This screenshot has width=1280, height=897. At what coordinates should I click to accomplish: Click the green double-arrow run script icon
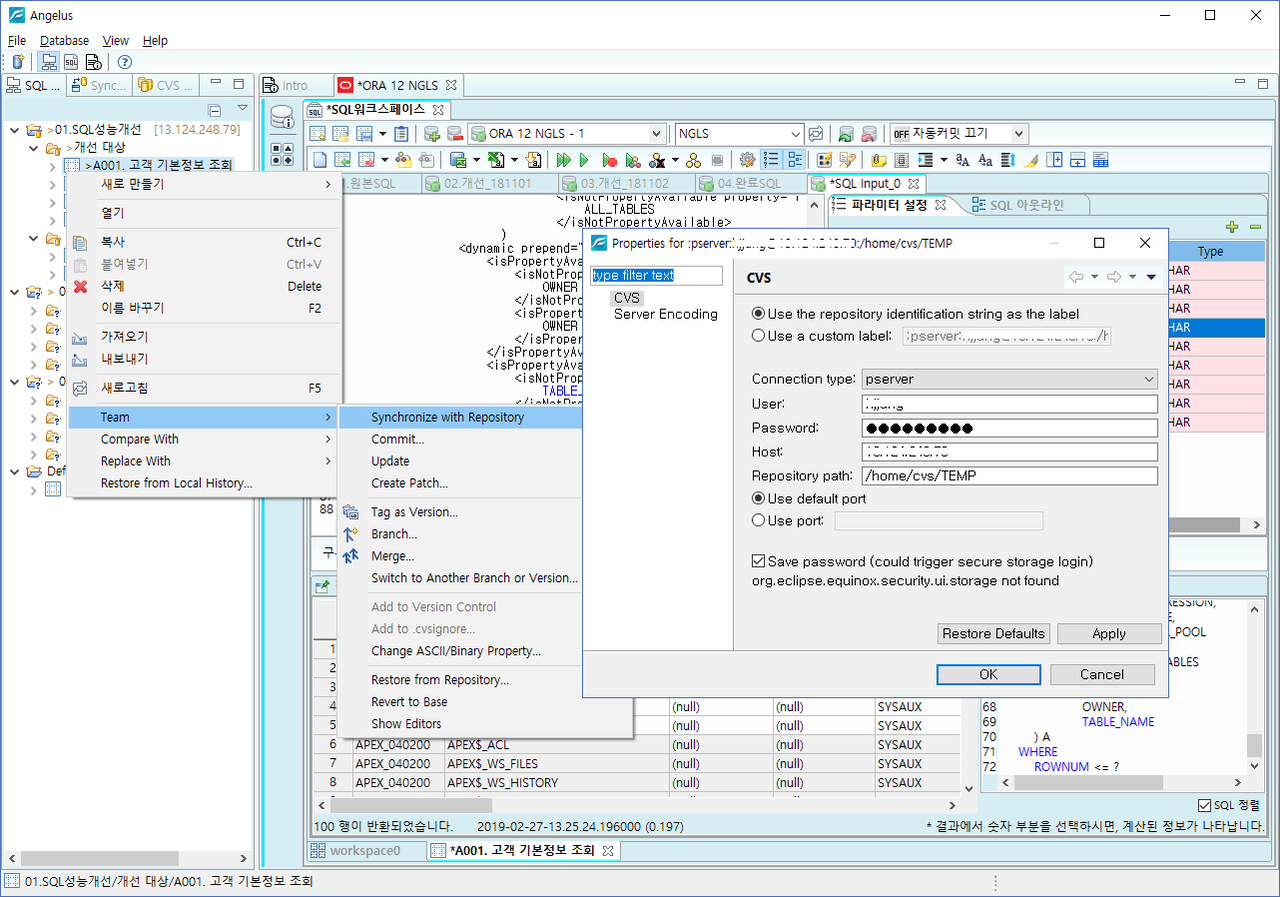[x=564, y=160]
